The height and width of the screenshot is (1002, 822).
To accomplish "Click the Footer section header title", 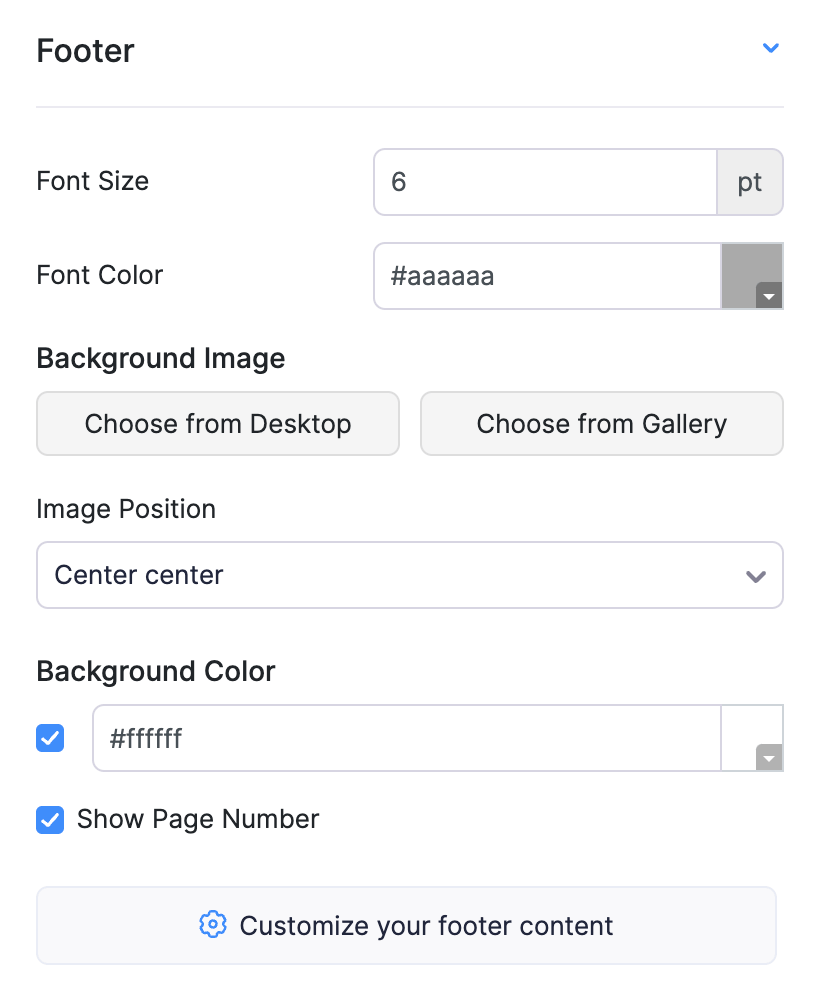I will pyautogui.click(x=86, y=51).
